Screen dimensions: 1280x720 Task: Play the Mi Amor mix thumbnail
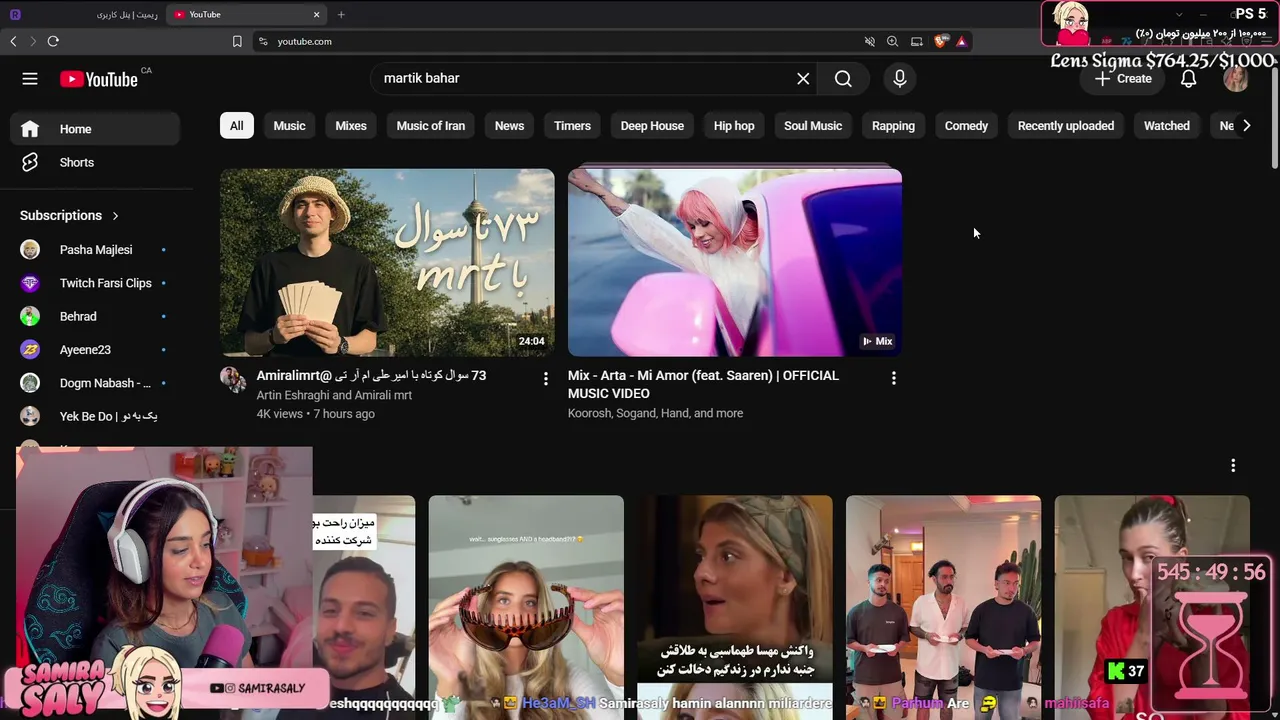[735, 262]
